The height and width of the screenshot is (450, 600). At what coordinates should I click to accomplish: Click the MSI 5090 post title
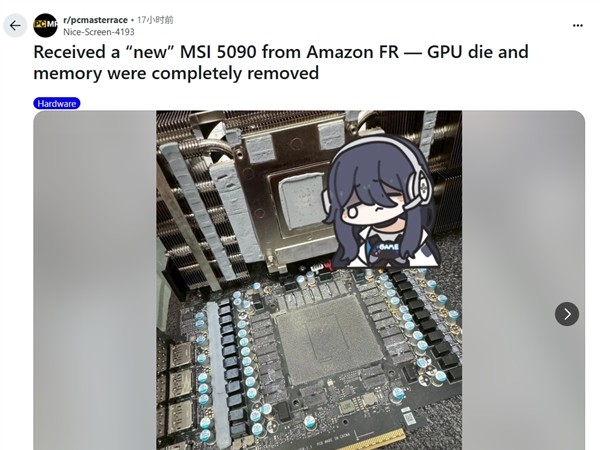pyautogui.click(x=281, y=62)
